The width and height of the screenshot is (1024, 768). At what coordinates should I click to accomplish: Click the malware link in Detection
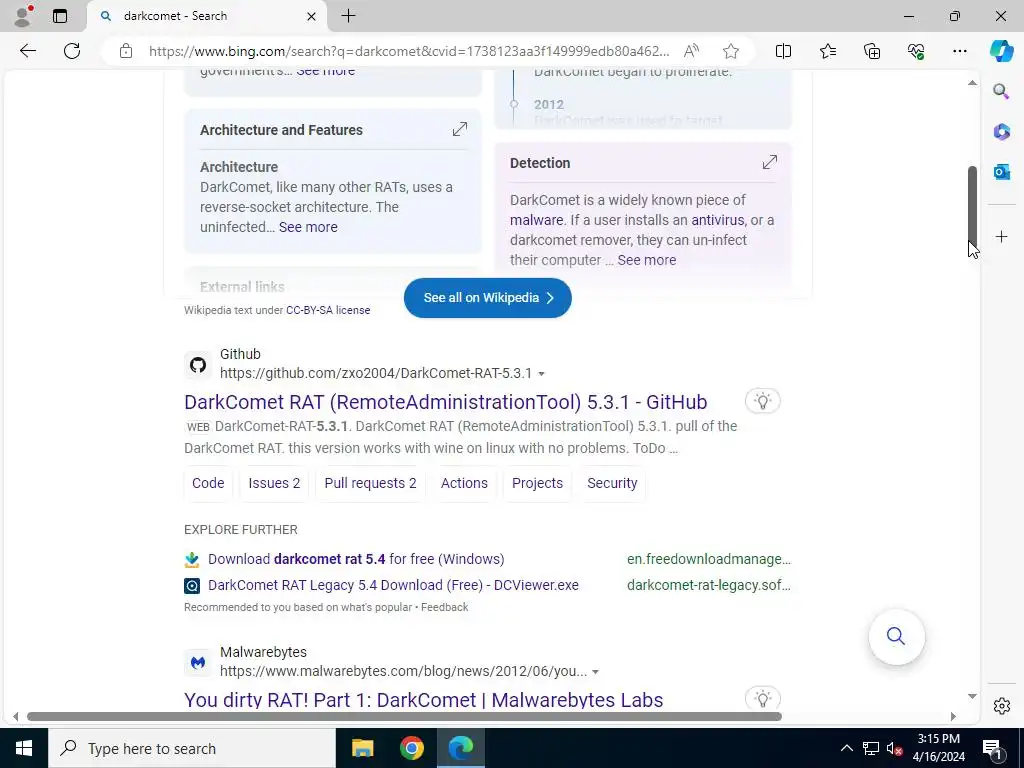pyautogui.click(x=536, y=220)
